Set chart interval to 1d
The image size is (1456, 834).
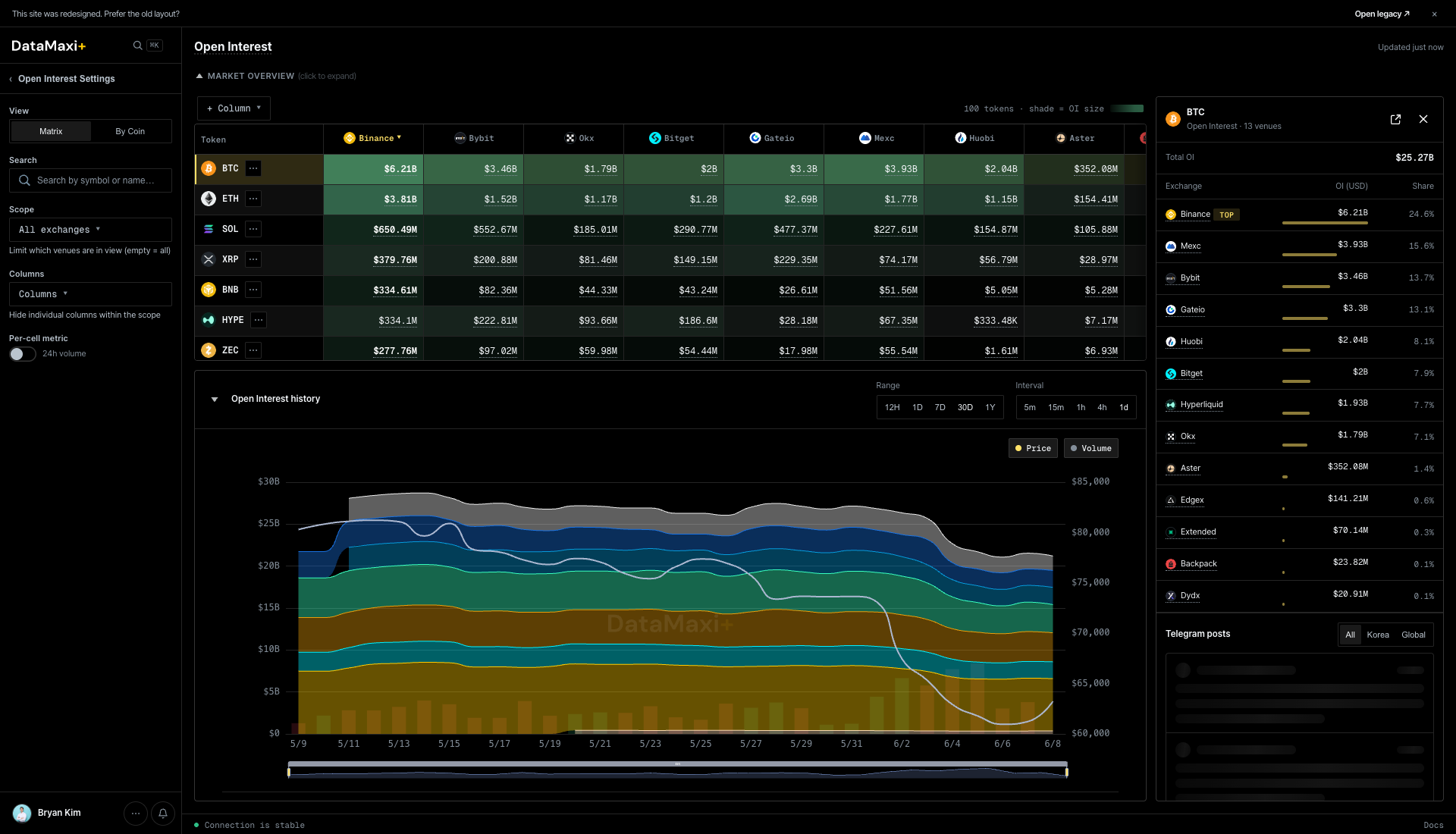1124,407
